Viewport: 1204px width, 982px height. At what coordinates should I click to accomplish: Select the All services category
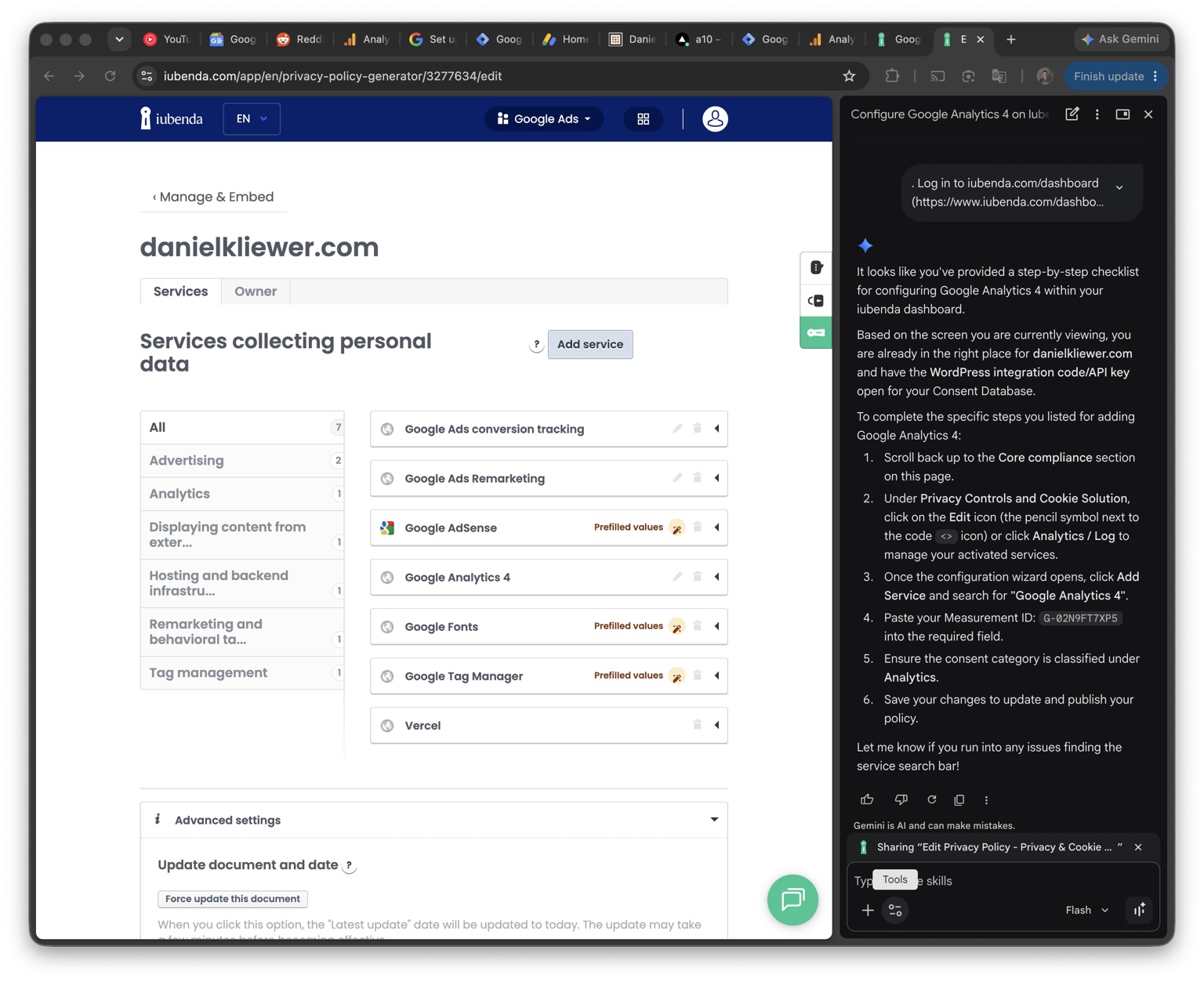coord(242,428)
